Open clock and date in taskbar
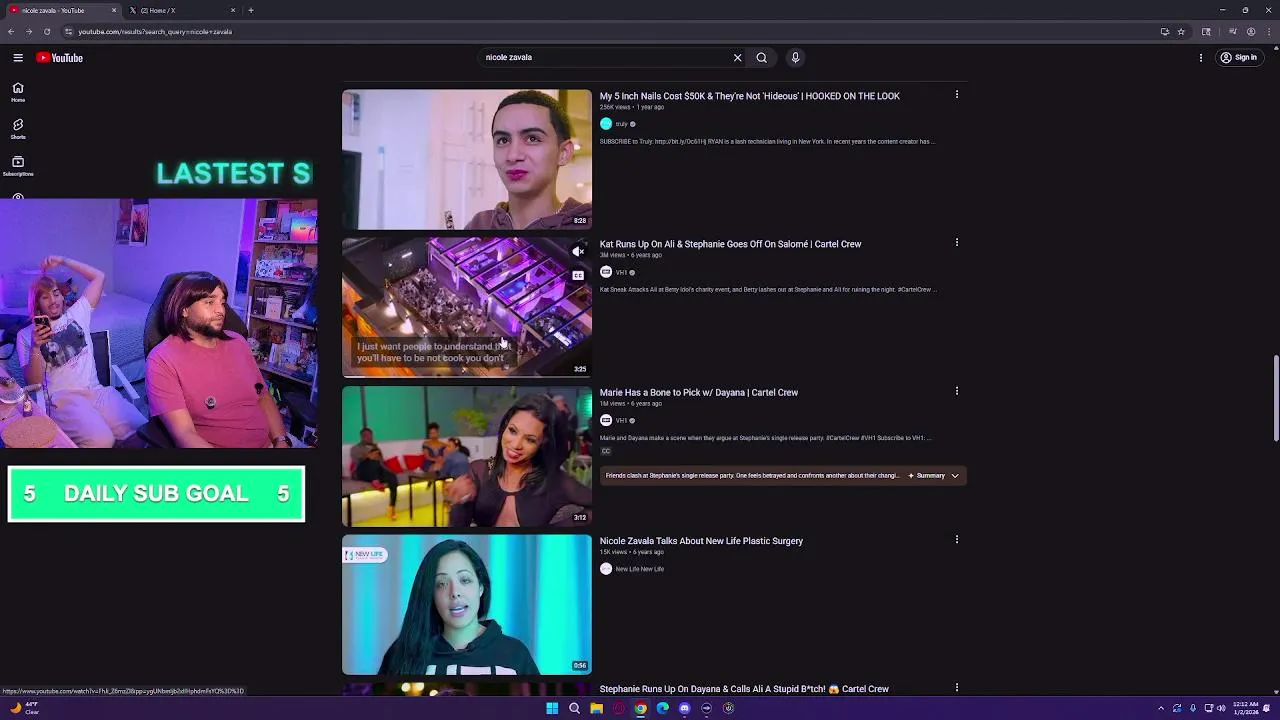The width and height of the screenshot is (1280, 720). click(1246, 708)
